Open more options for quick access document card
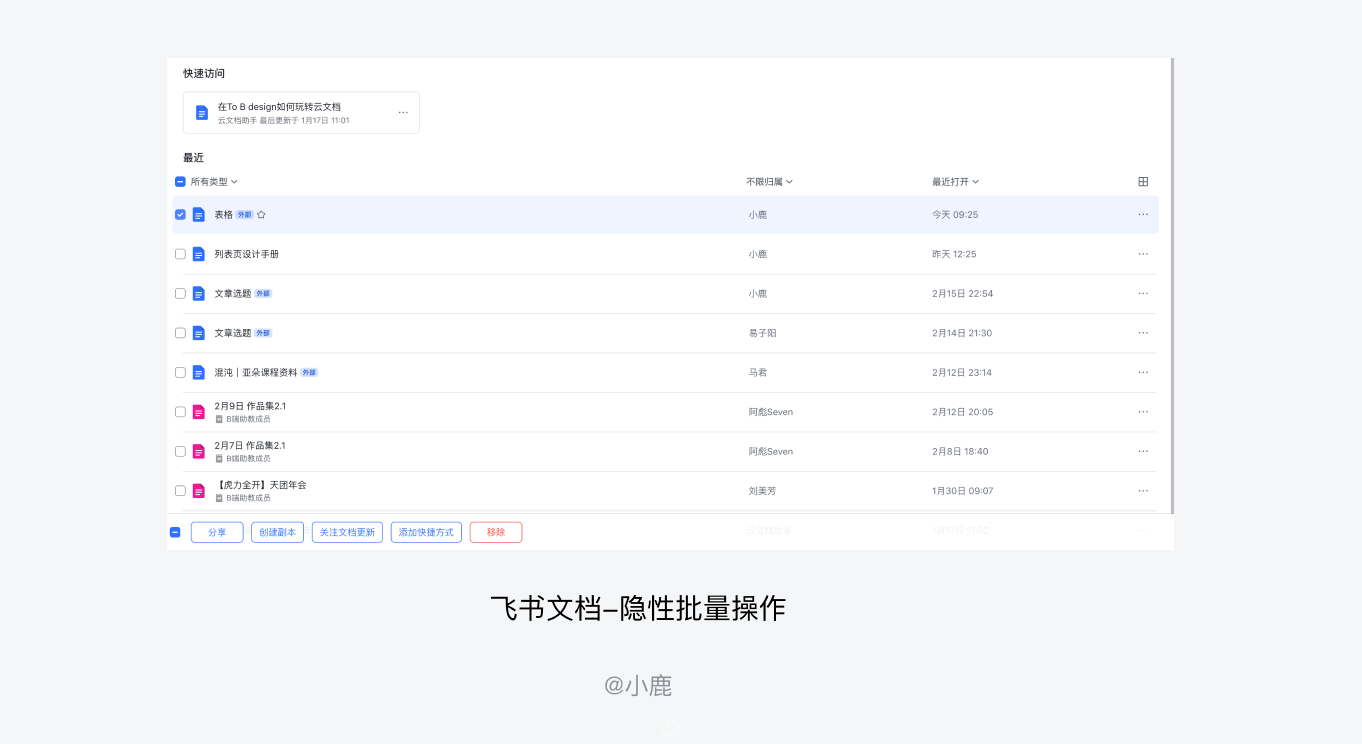 click(x=403, y=113)
